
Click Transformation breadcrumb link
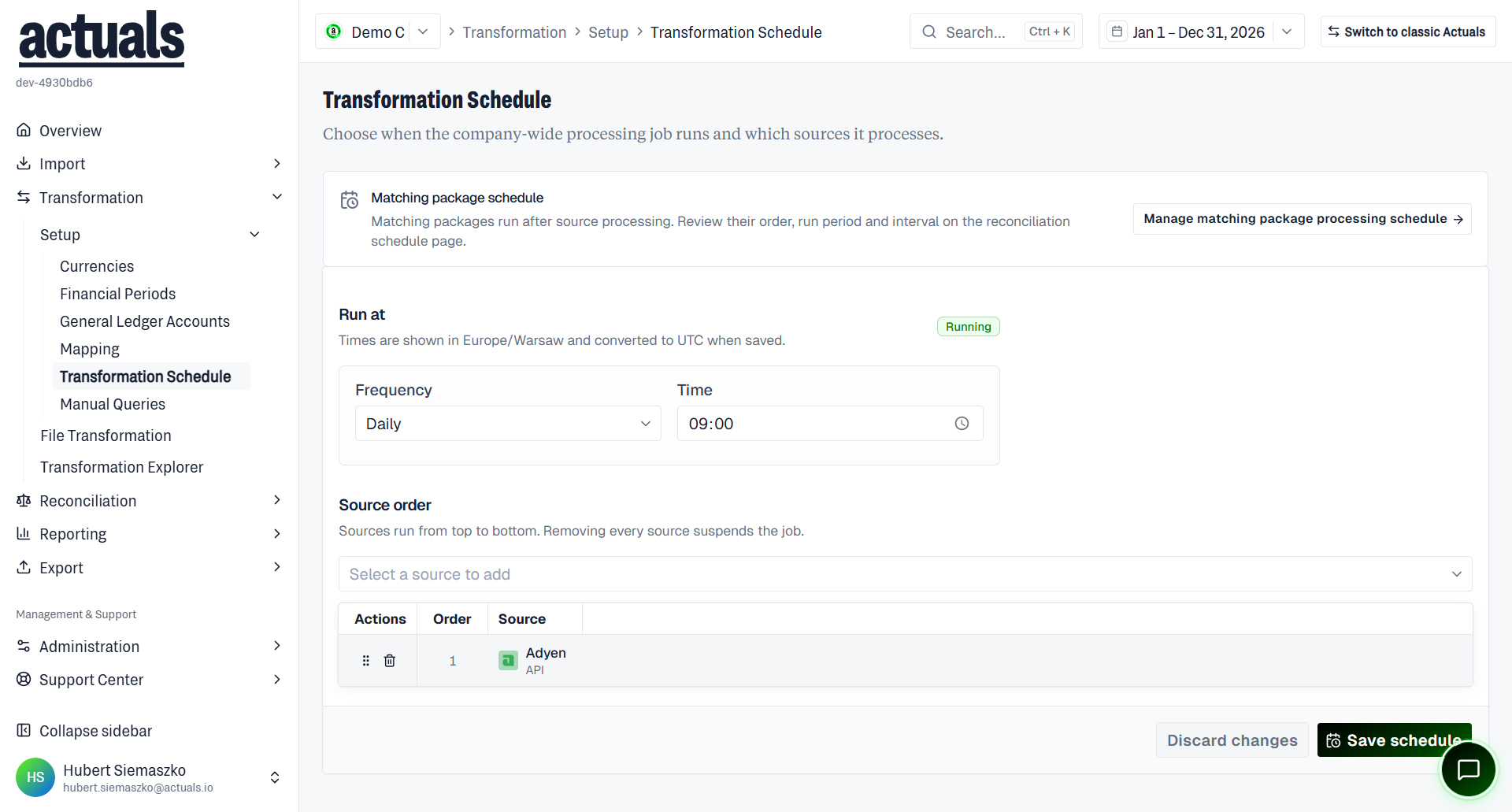pos(514,32)
